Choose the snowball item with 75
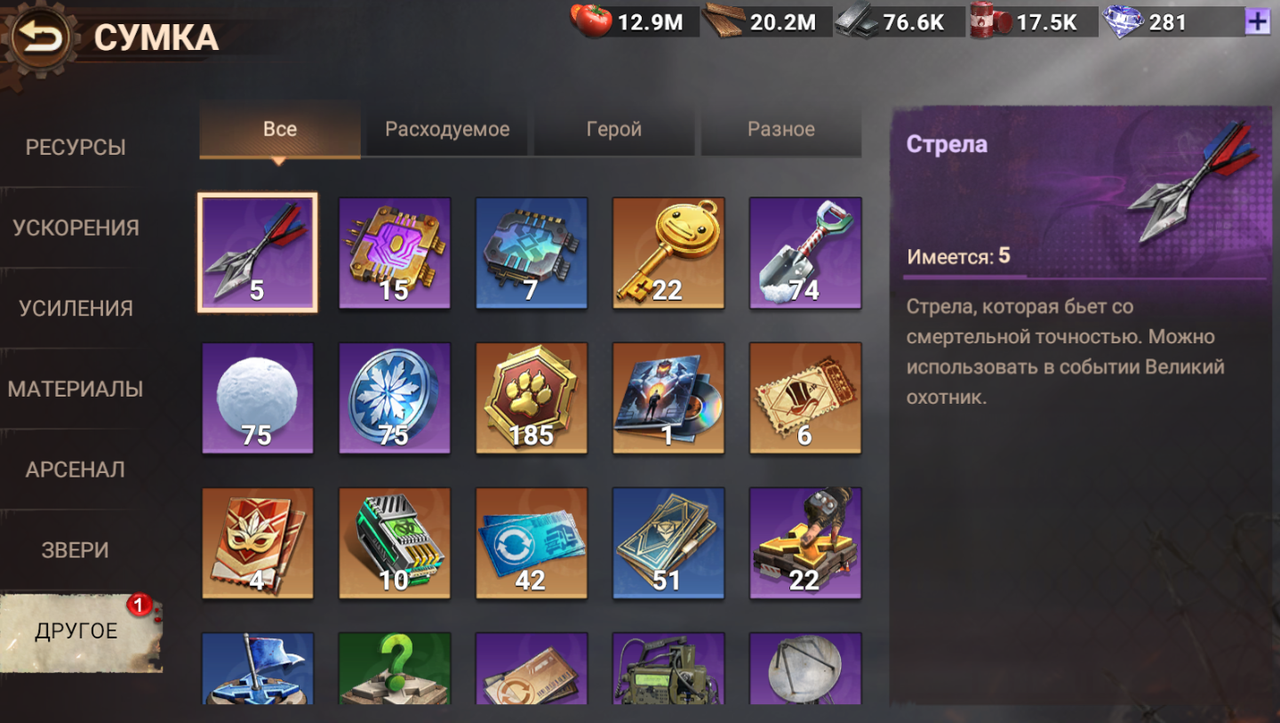1280x723 pixels. click(258, 398)
